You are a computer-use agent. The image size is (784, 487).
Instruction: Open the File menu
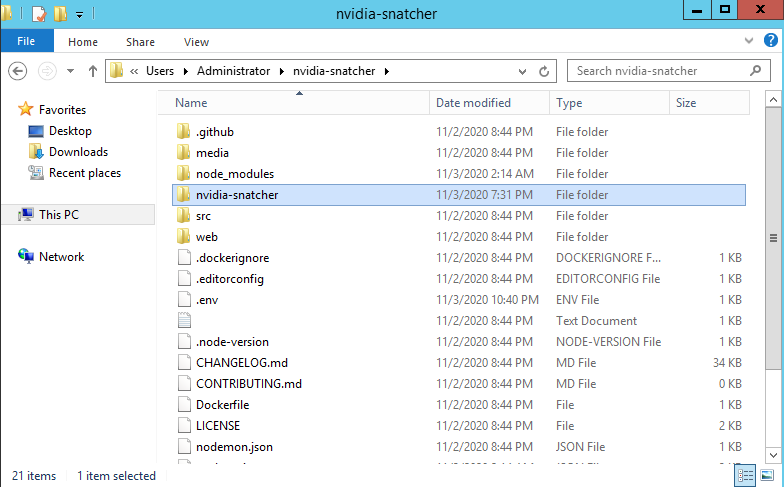click(x=26, y=41)
